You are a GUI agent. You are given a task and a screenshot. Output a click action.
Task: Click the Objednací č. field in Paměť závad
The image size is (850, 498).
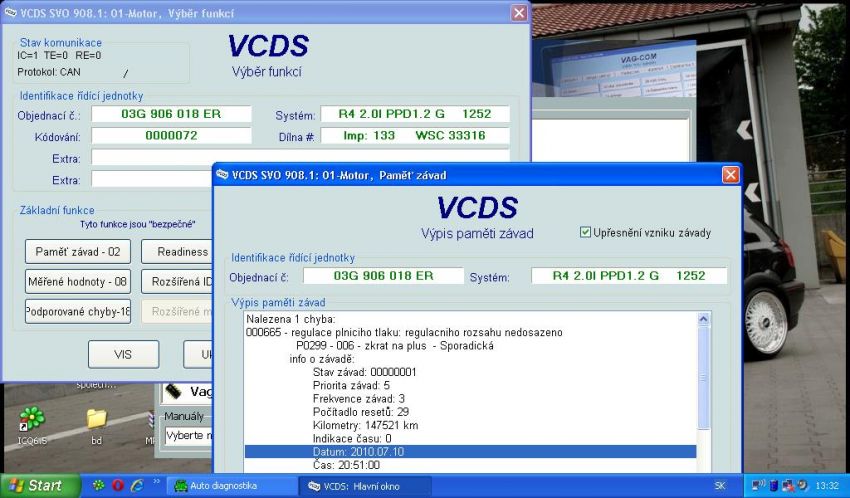[x=383, y=276]
